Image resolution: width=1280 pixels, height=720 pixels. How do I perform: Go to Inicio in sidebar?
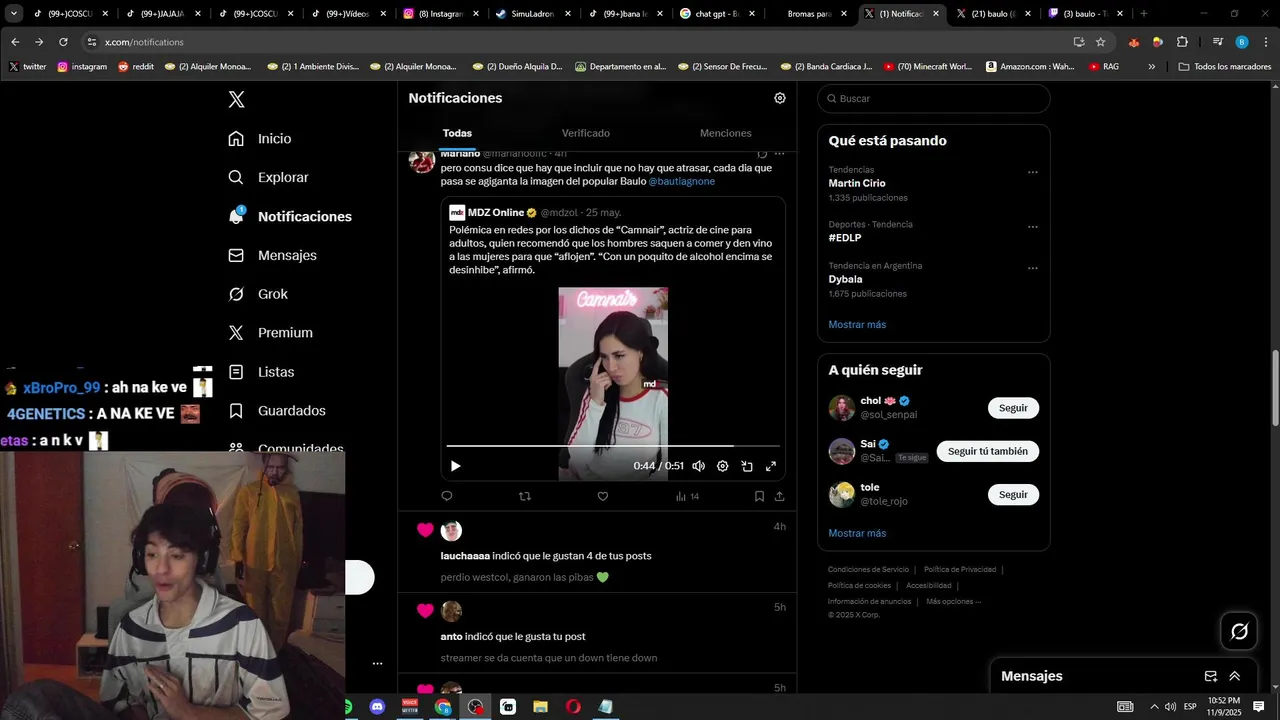pyautogui.click(x=260, y=139)
